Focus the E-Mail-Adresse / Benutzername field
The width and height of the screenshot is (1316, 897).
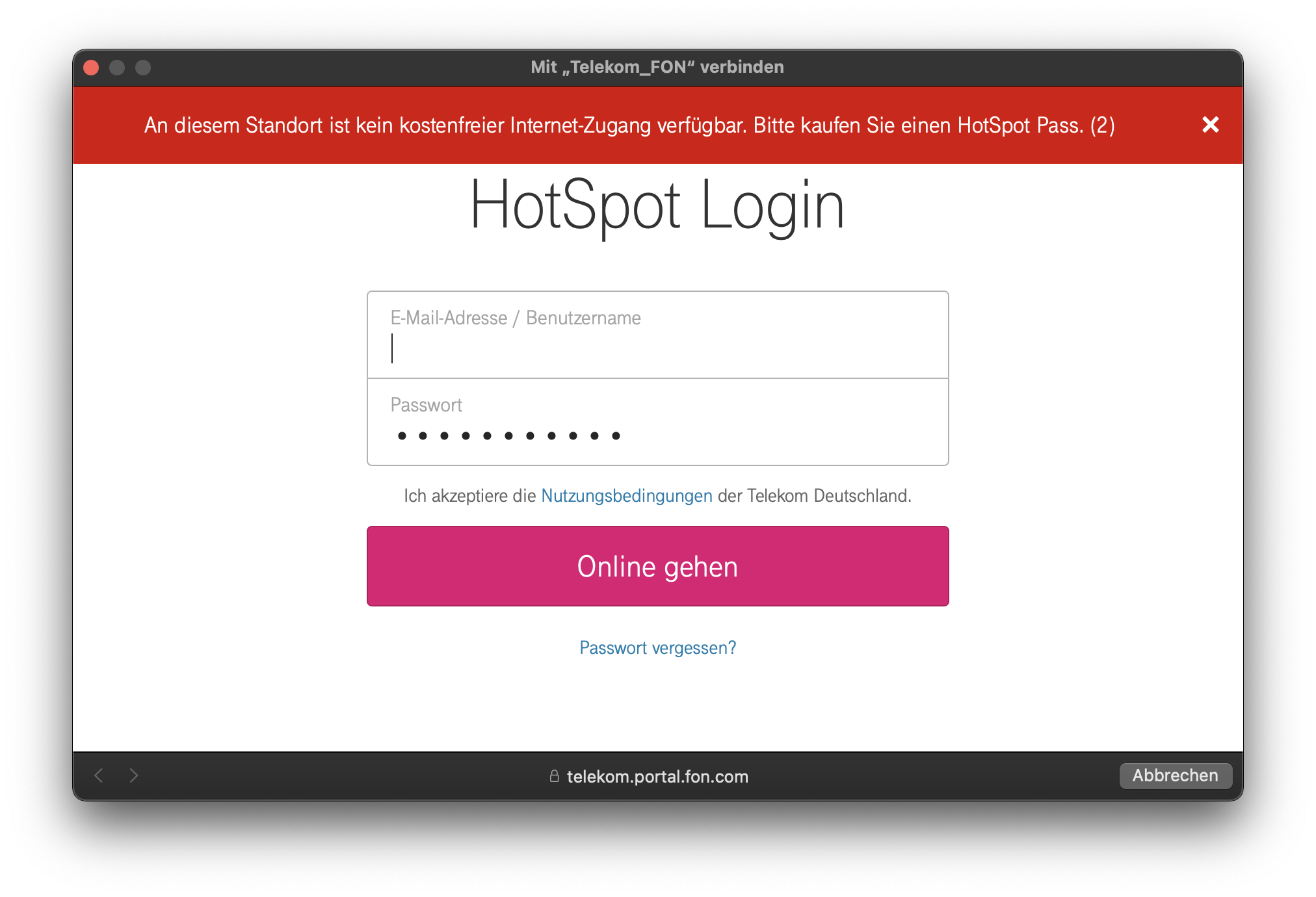point(657,350)
